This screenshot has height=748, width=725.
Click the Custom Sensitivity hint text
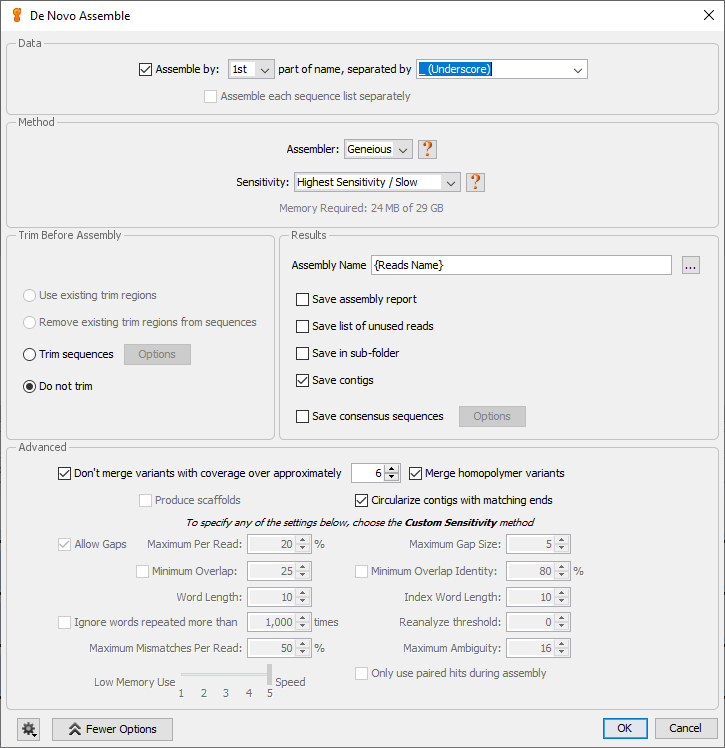pos(360,523)
